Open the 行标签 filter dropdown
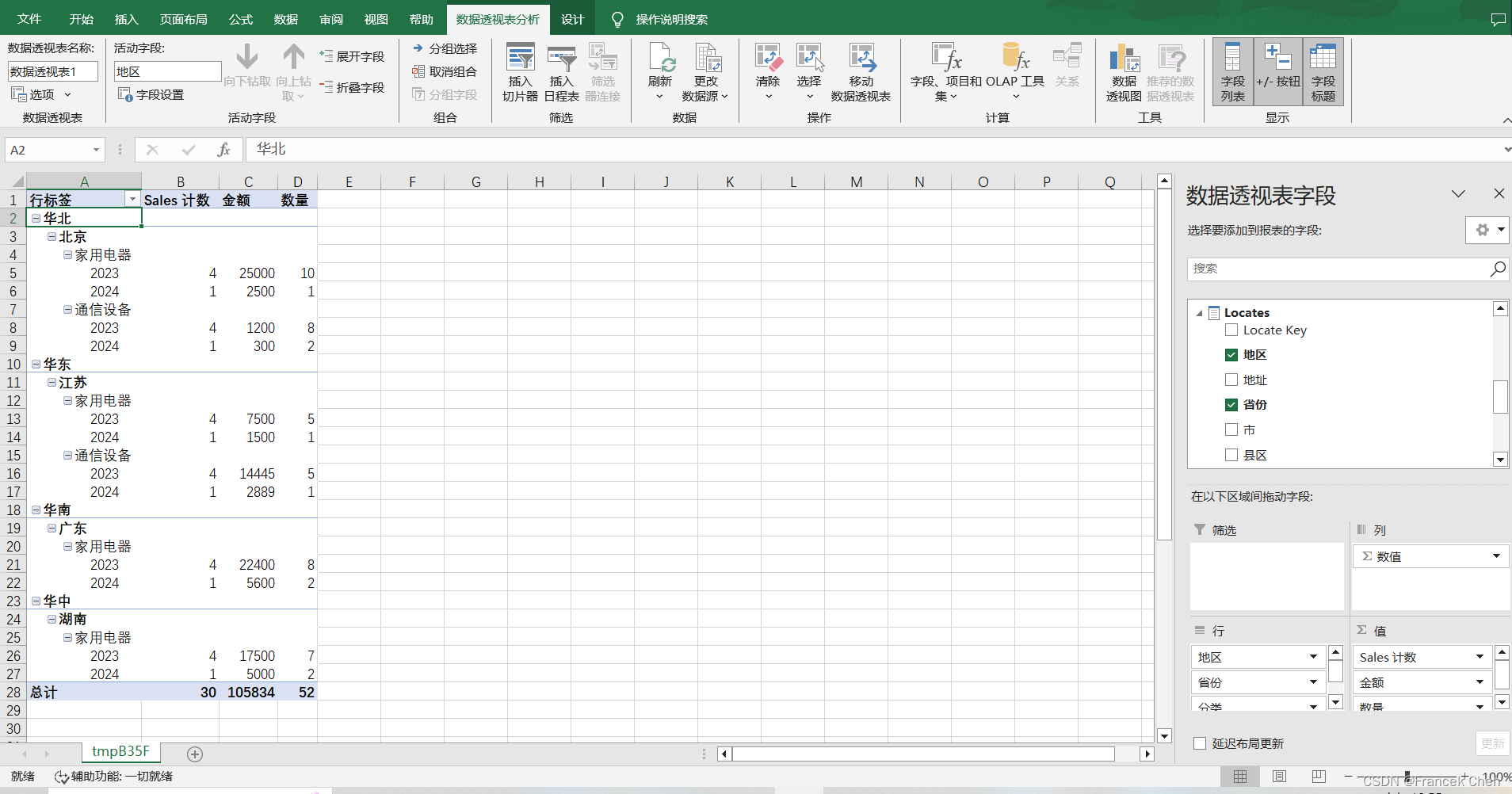 coord(132,200)
